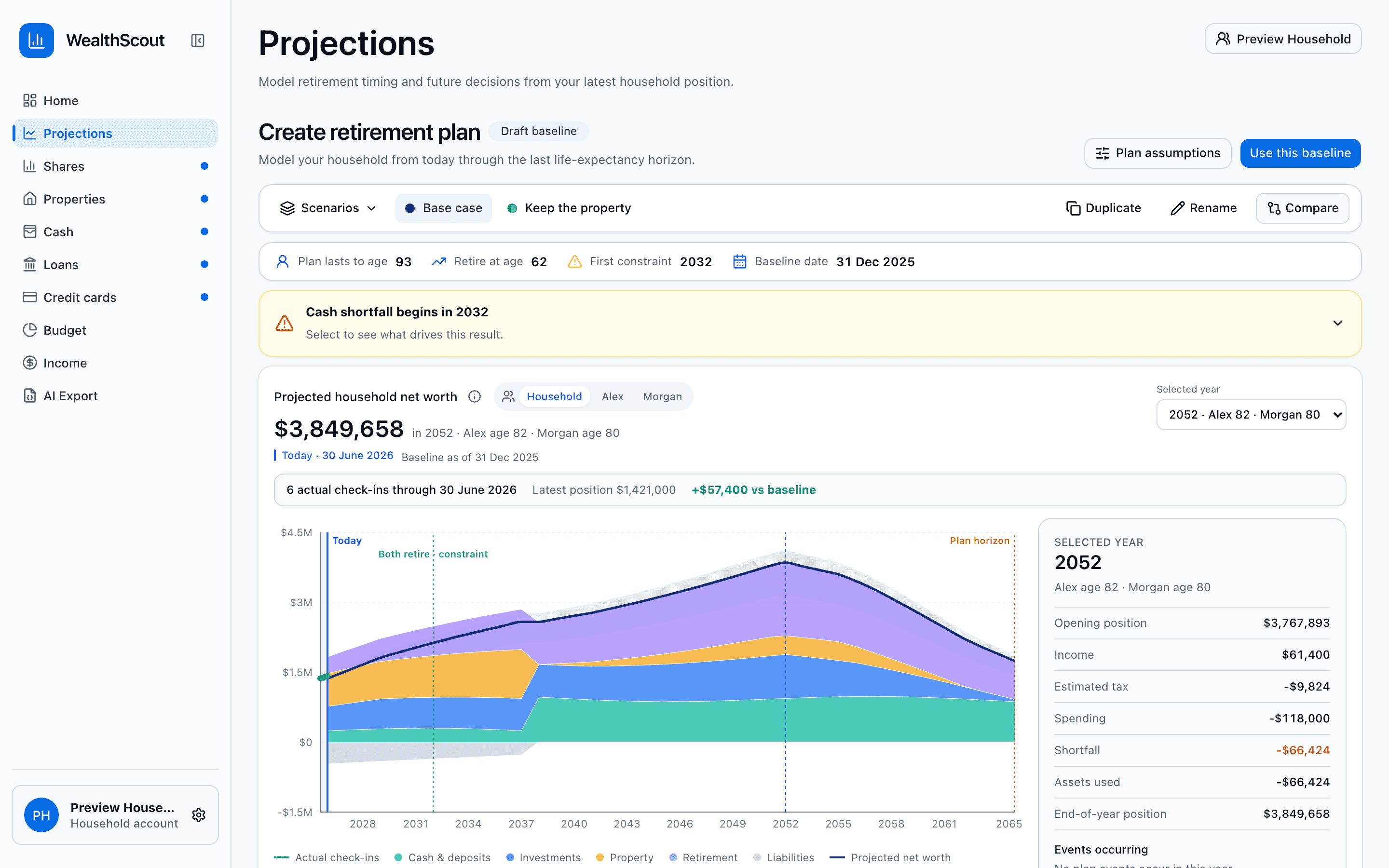Navigate to Budget page

coord(115,330)
